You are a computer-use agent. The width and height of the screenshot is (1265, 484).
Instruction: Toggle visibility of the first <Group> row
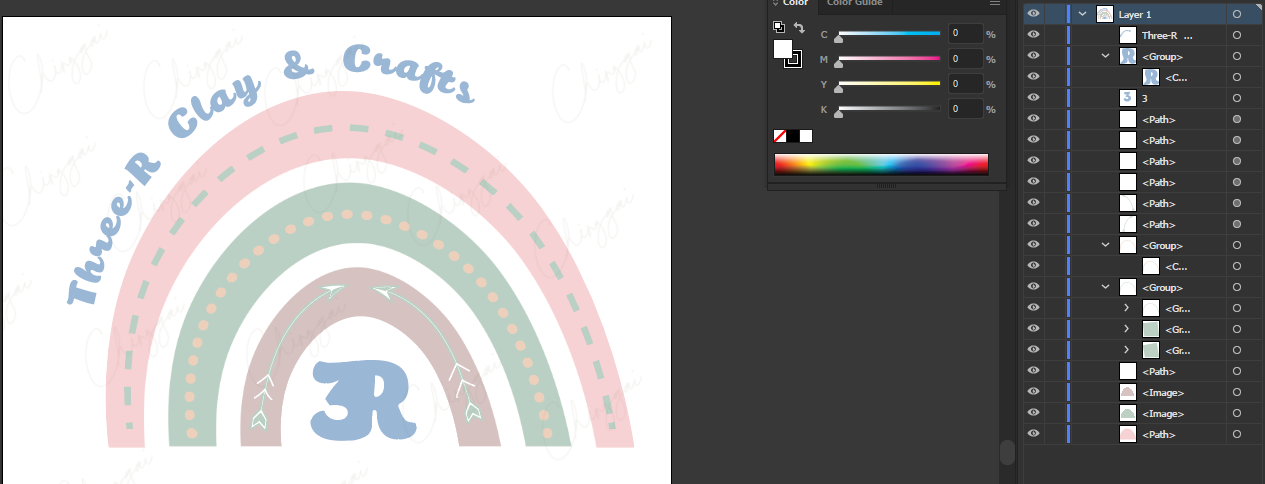[1034, 56]
